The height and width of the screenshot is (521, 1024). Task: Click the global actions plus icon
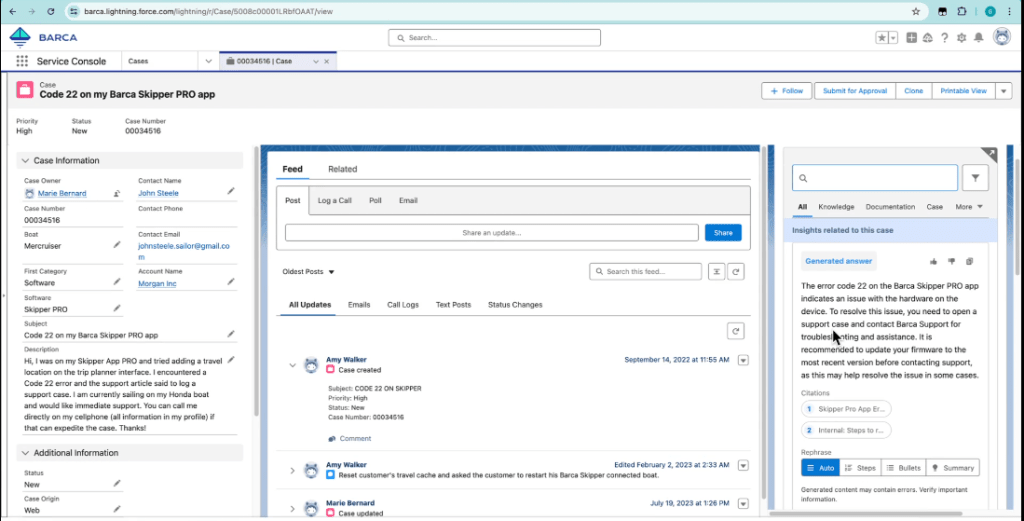pos(911,38)
